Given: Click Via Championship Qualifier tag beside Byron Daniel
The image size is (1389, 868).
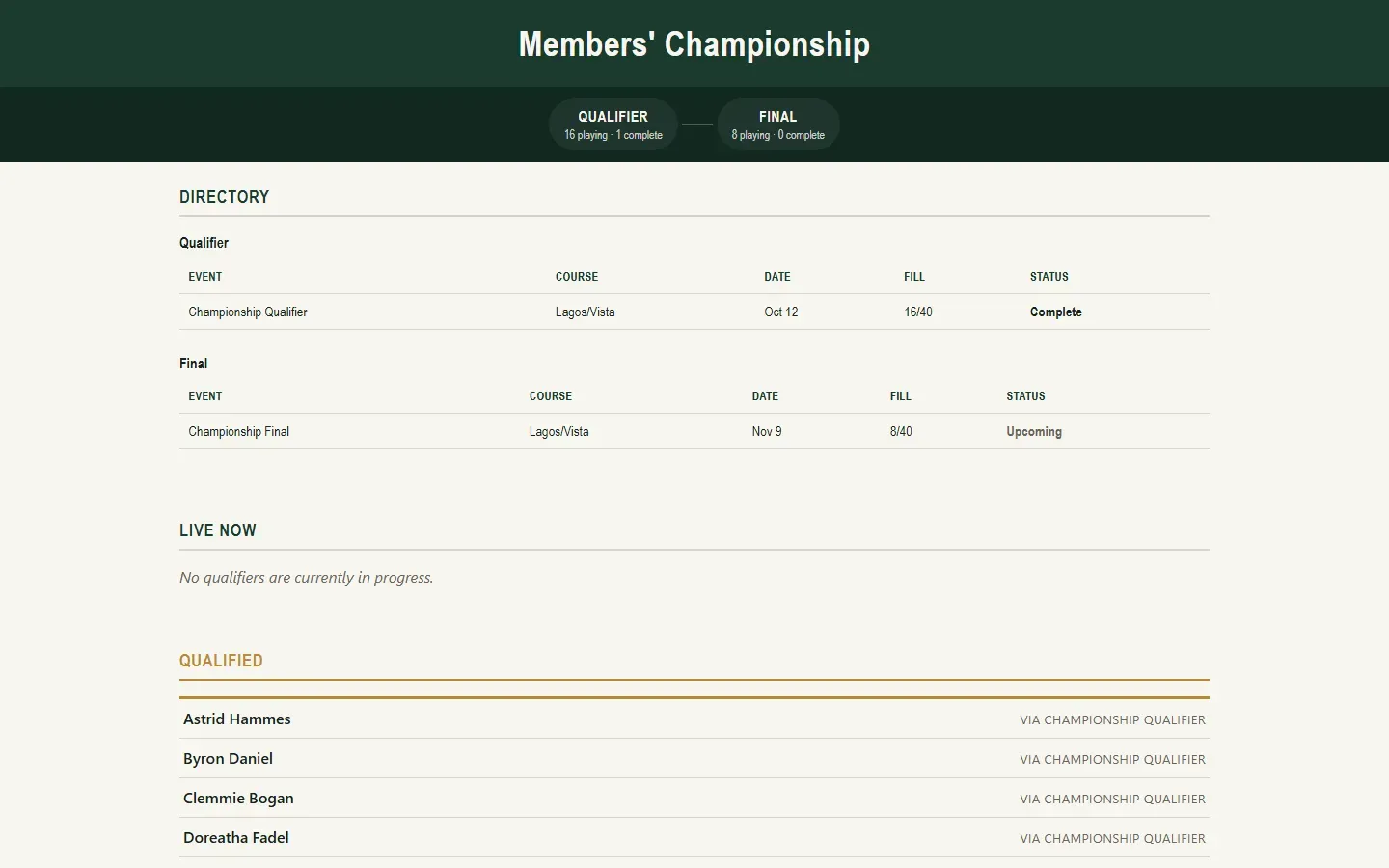Looking at the screenshot, I should tap(1113, 760).
